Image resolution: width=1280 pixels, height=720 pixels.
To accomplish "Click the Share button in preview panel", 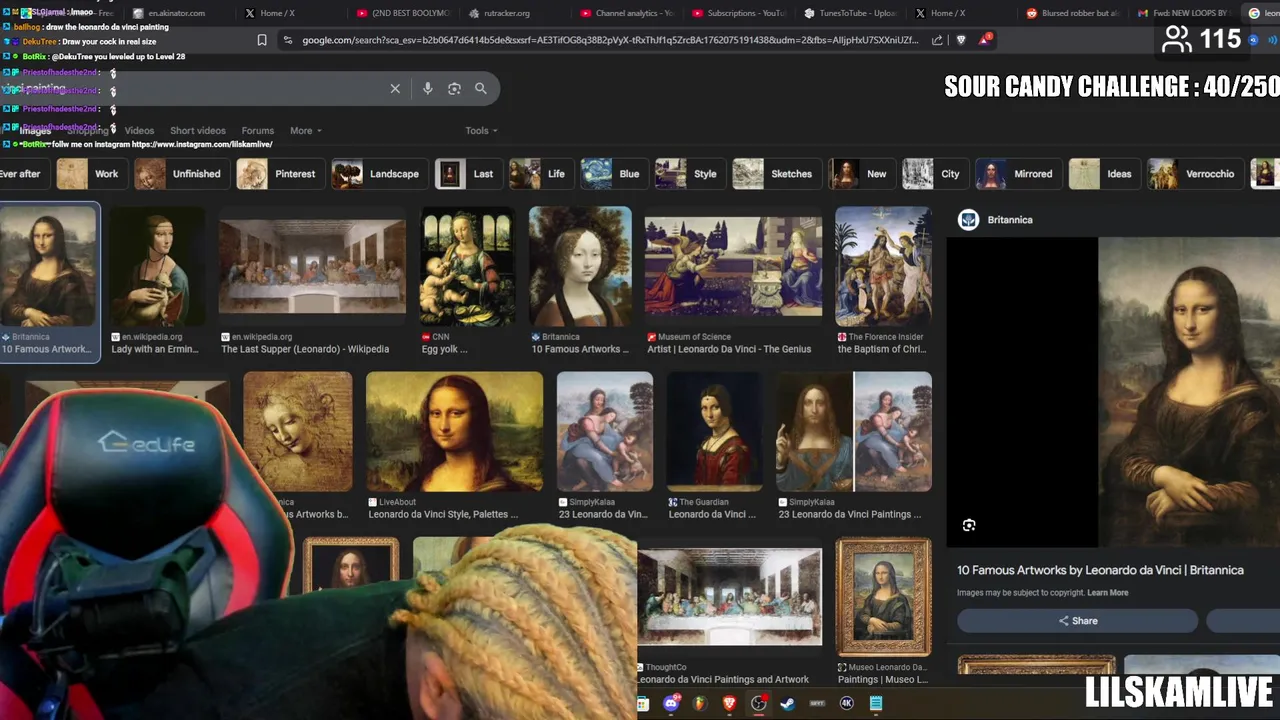I will 1078,621.
